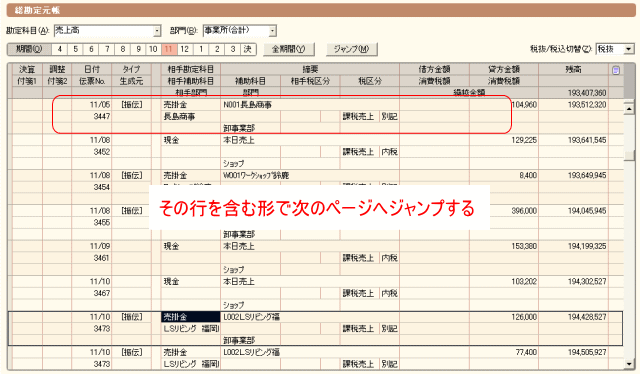Image resolution: width=640 pixels, height=374 pixels.
Task: Select the 決 period tab
Action: coord(248,49)
